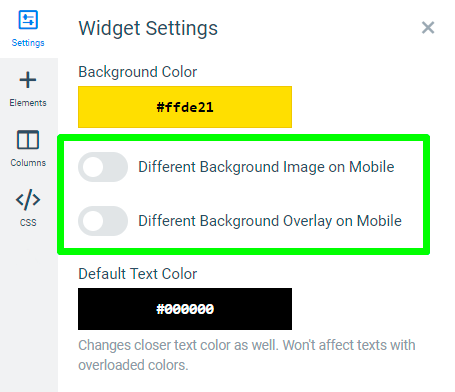The image size is (455, 392).
Task: Switch to the Elements tab label
Action: click(28, 103)
